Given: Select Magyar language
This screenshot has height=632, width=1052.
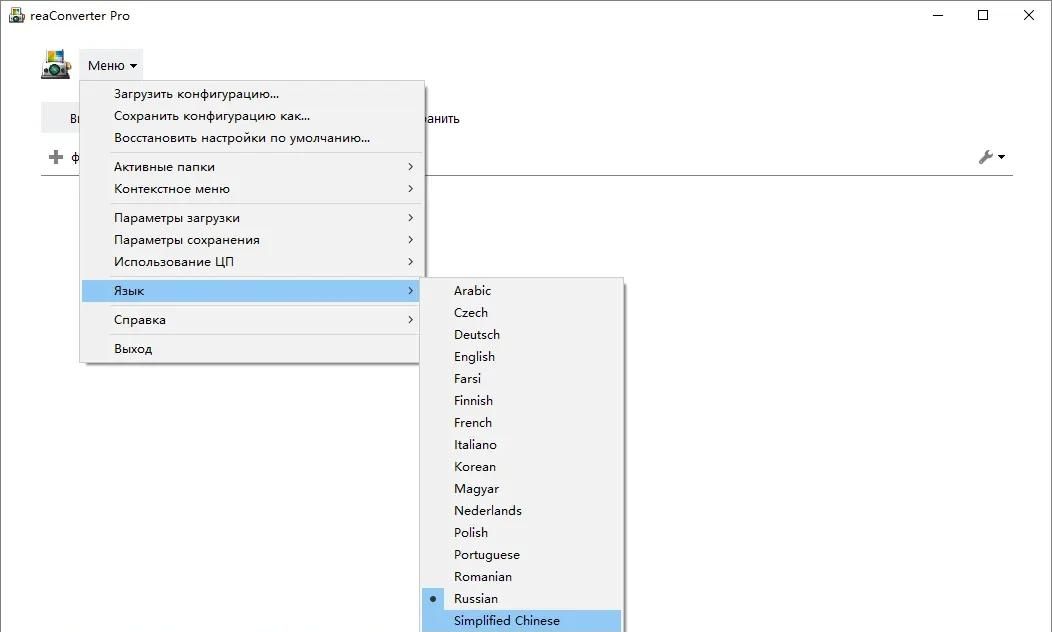Looking at the screenshot, I should (522, 489).
